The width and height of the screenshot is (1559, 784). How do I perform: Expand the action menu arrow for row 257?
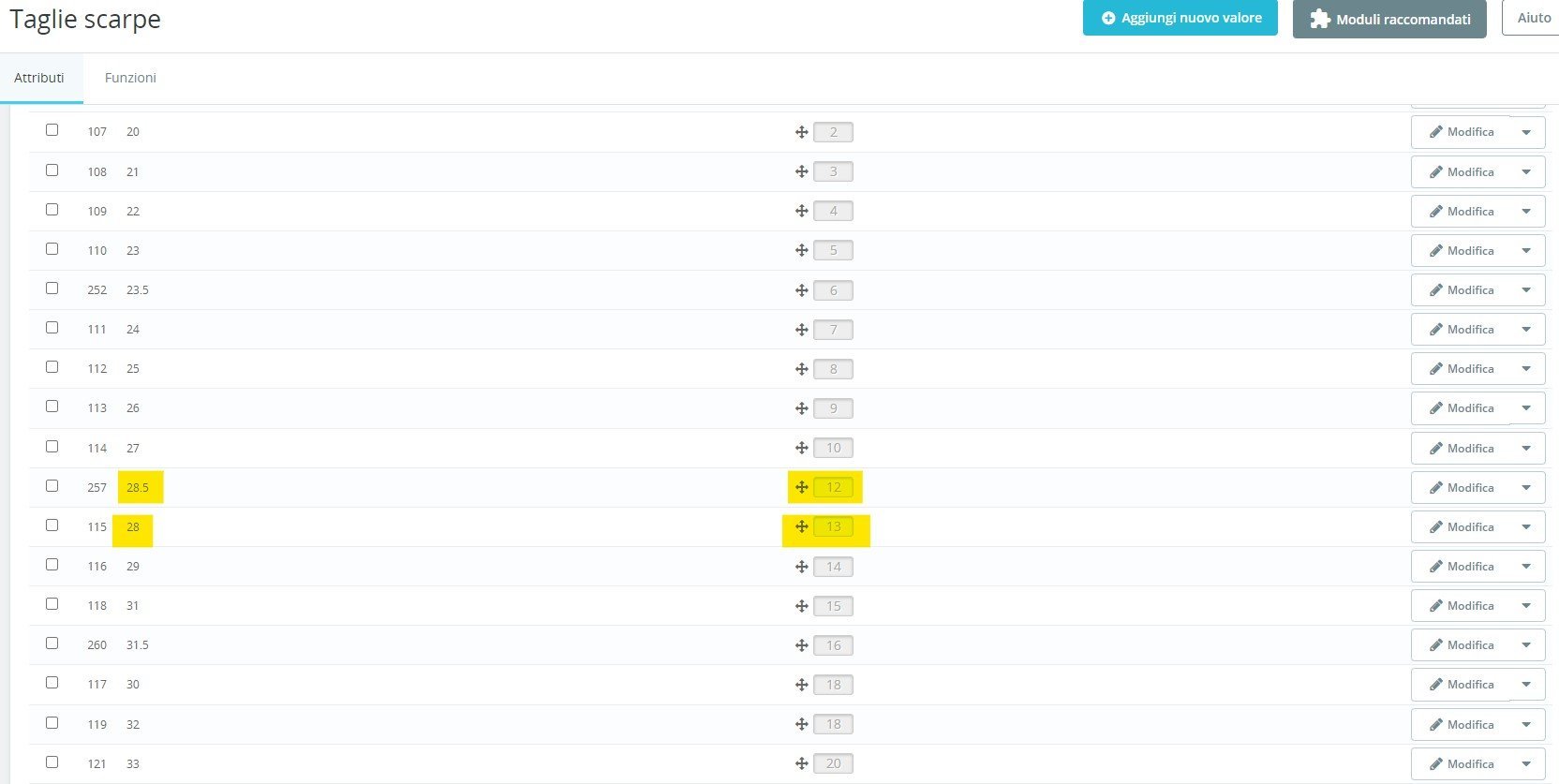pyautogui.click(x=1526, y=487)
